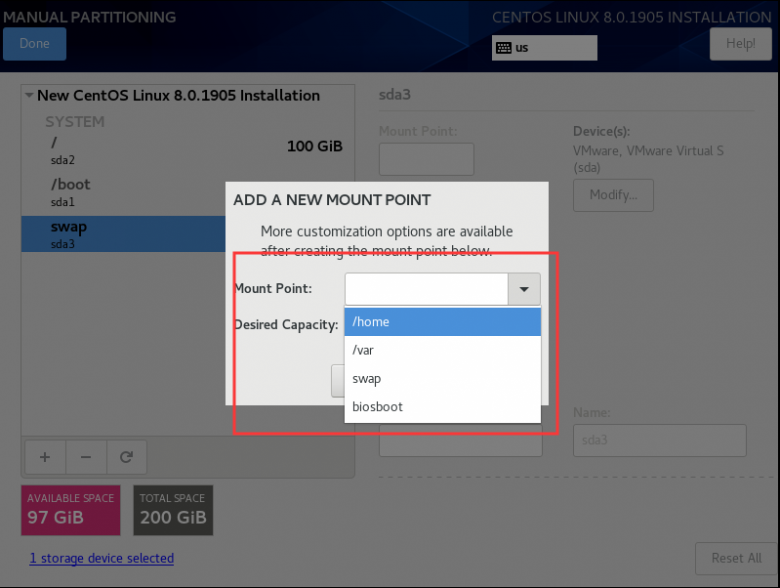
Task: Focus the Mount Point text field in dialog
Action: tap(426, 289)
